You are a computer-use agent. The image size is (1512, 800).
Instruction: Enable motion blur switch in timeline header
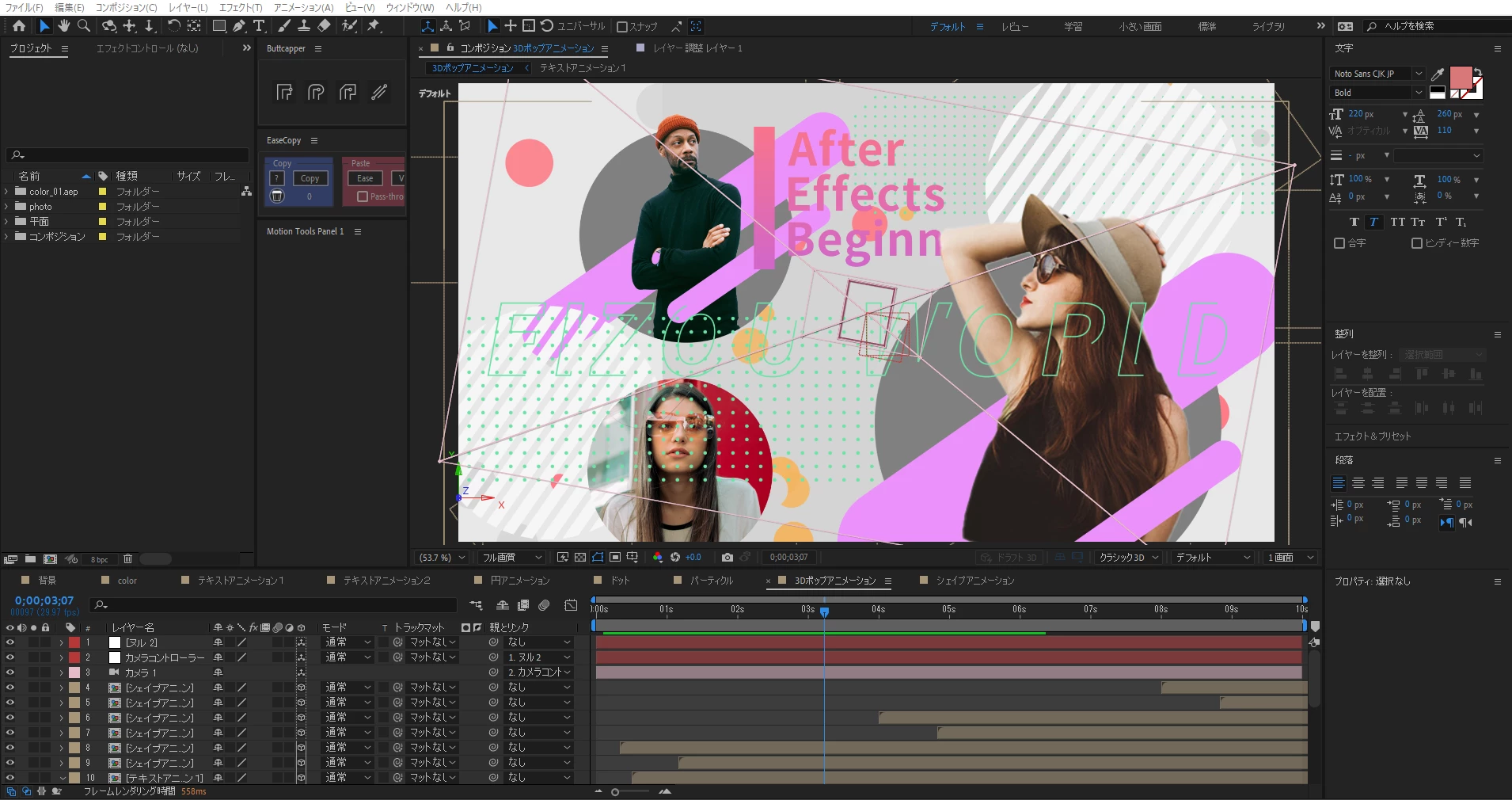point(544,605)
